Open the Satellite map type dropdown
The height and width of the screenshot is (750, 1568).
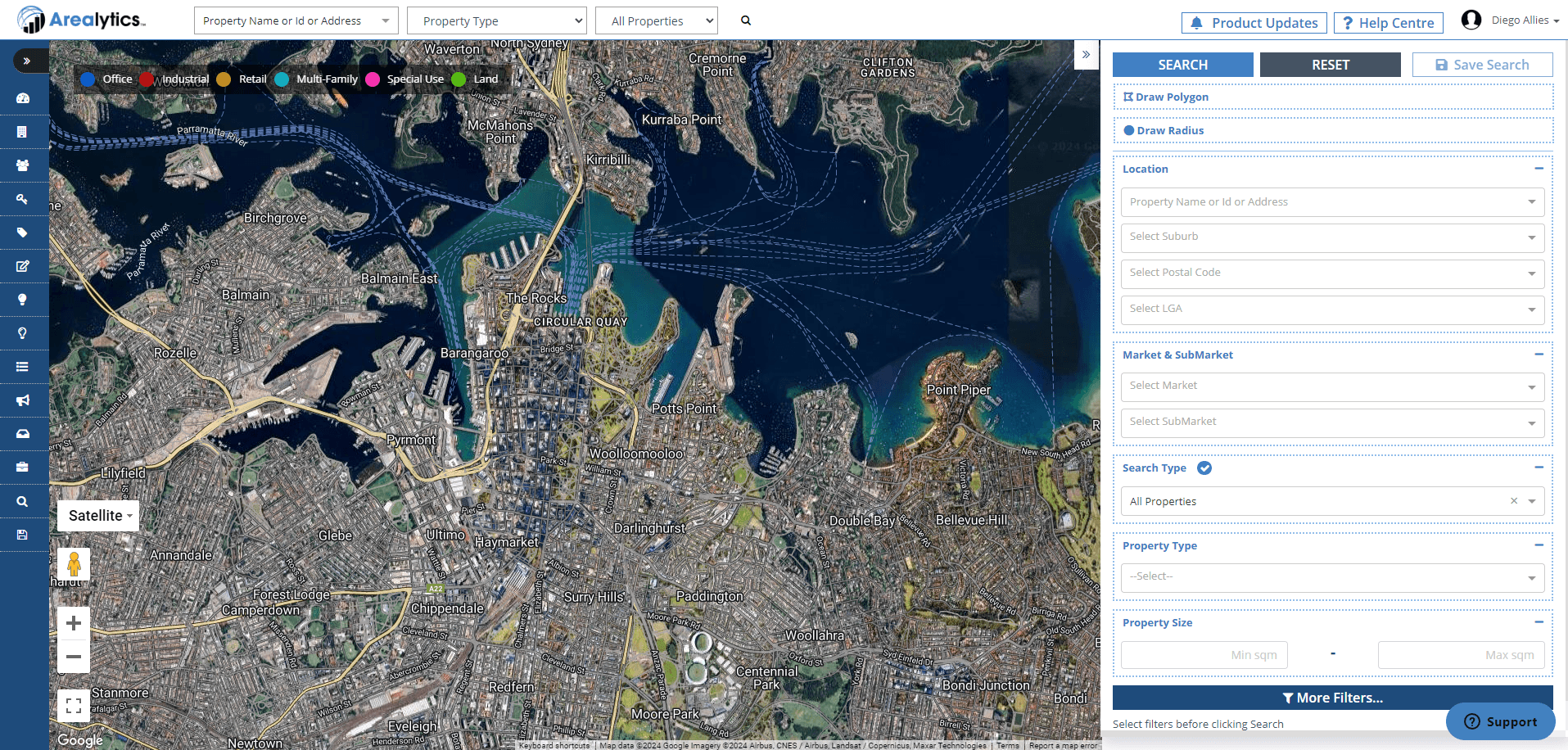pyautogui.click(x=97, y=516)
